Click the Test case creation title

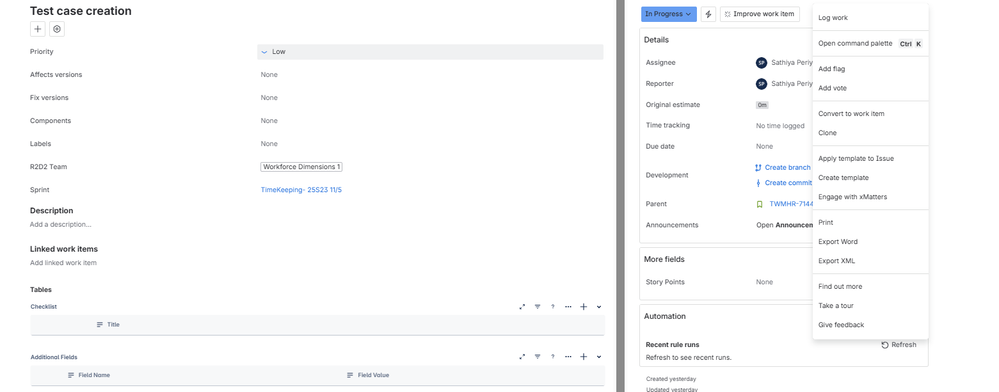81,11
